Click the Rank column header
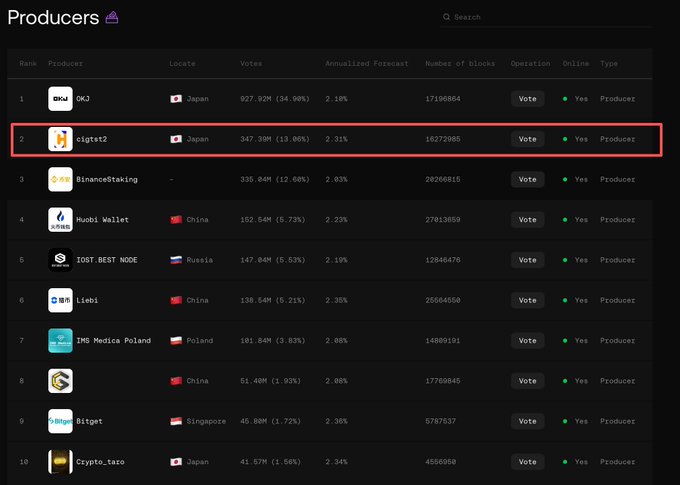680x485 pixels. (28, 63)
